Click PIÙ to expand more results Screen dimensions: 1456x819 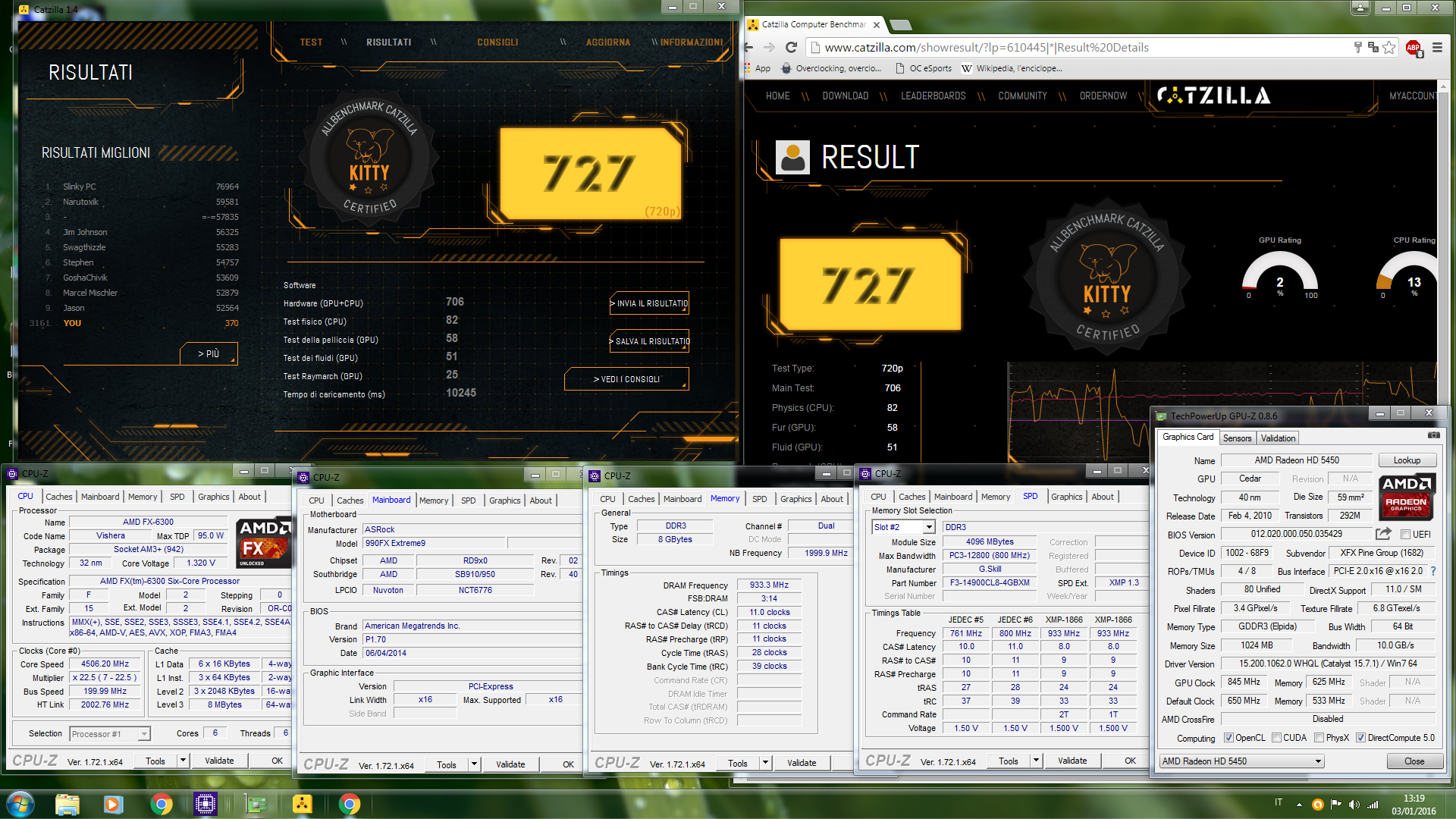pos(209,353)
